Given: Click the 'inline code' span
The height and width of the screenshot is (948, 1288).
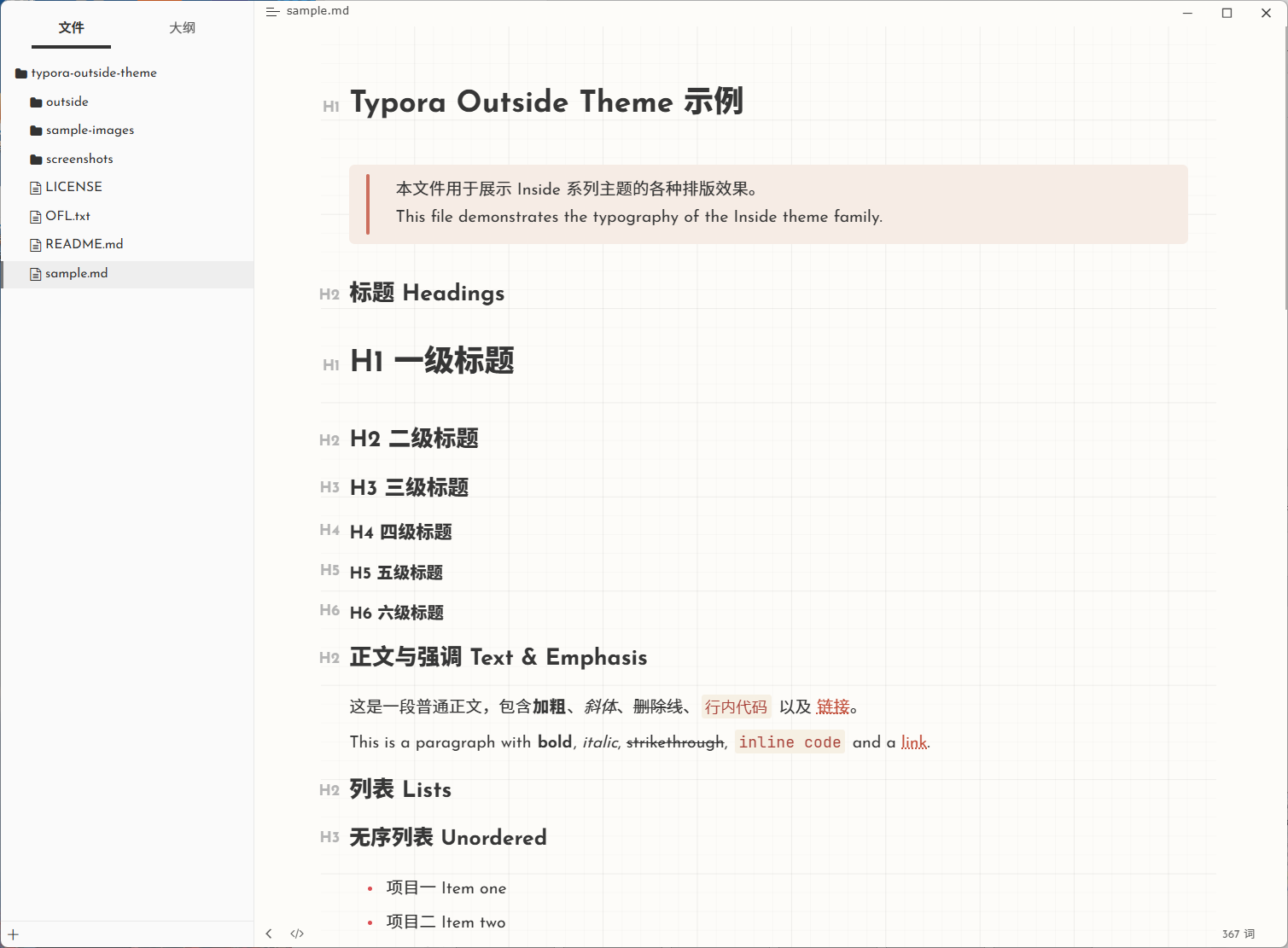Looking at the screenshot, I should [x=790, y=742].
